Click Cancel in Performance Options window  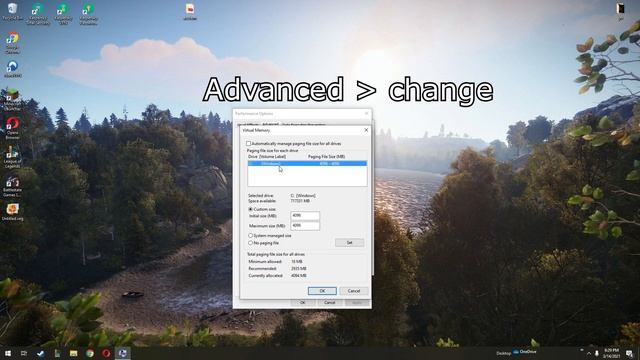tap(329, 303)
